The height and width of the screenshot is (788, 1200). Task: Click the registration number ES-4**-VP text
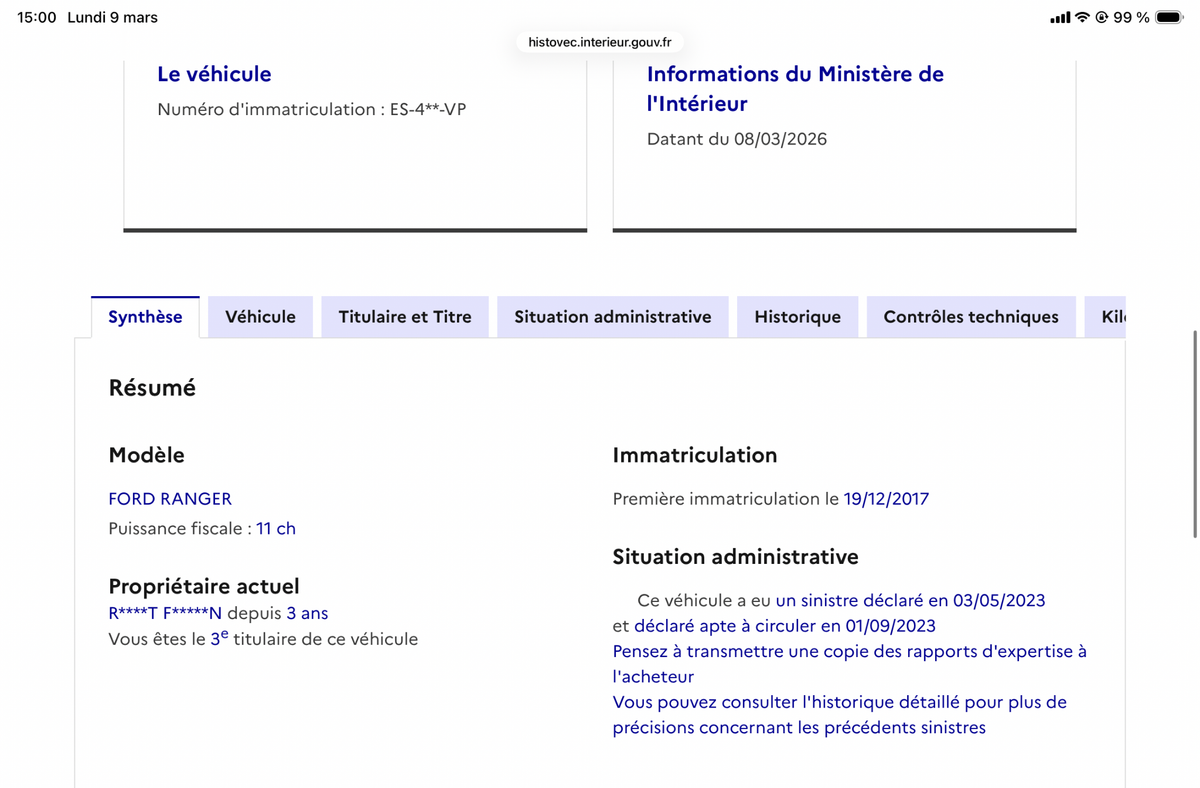428,110
